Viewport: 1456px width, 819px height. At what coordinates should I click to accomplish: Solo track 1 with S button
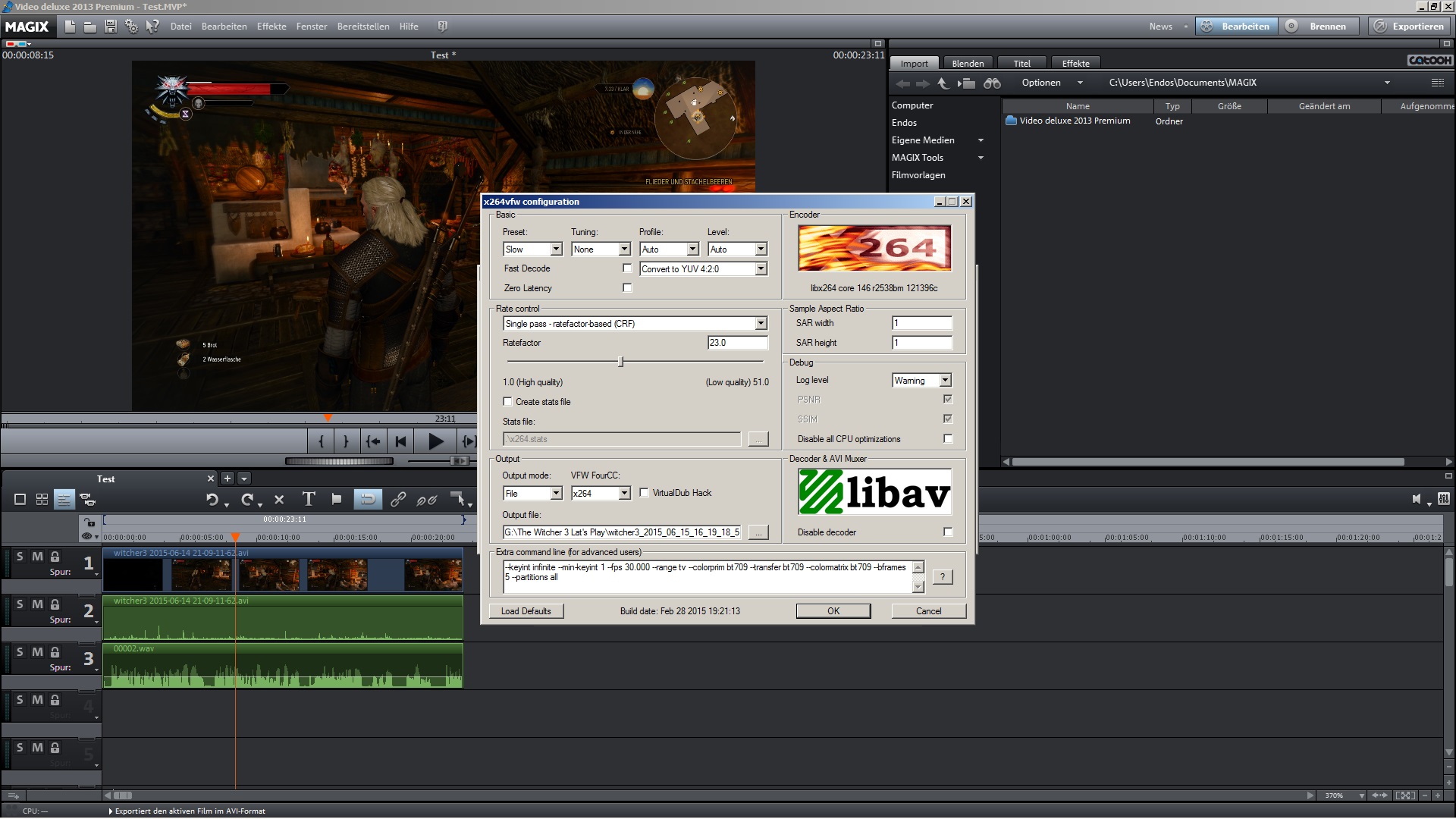20,557
